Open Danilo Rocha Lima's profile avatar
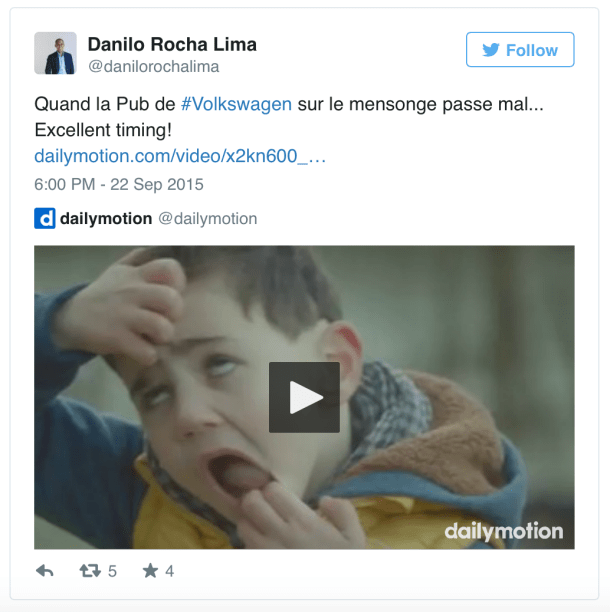 55,53
